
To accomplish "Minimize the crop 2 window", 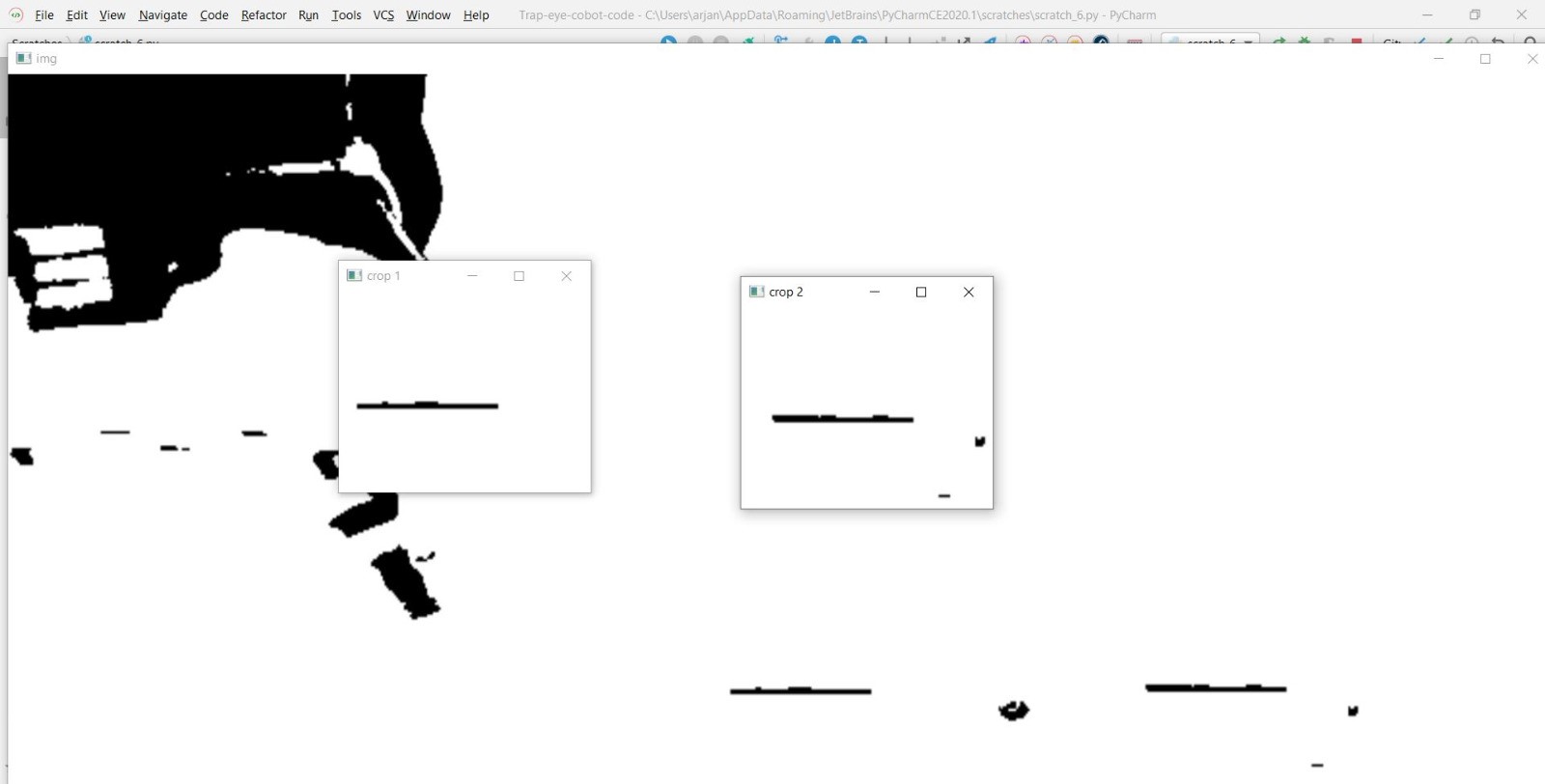I will (875, 293).
